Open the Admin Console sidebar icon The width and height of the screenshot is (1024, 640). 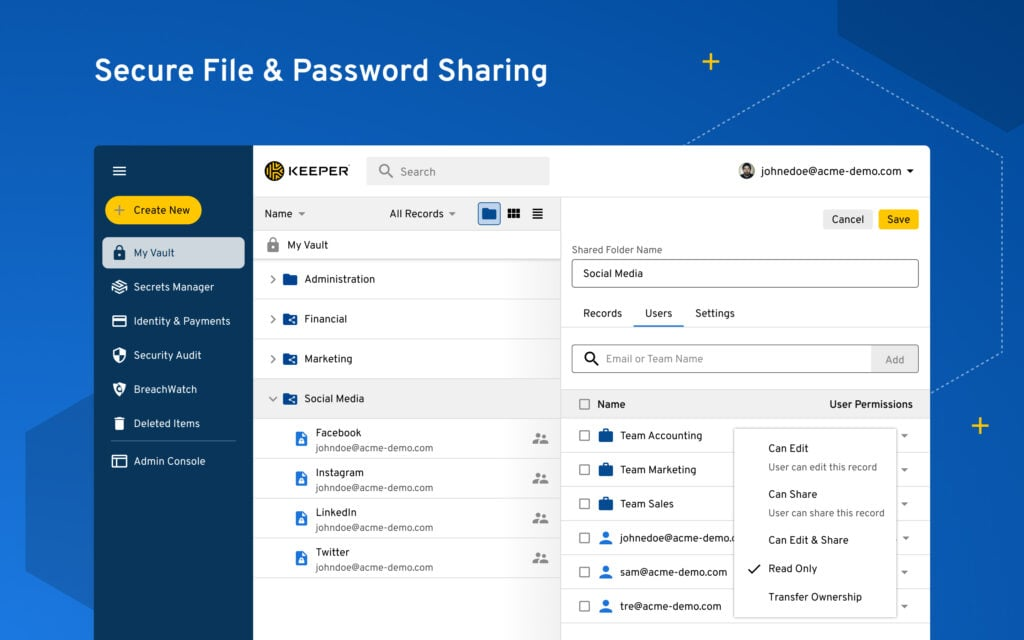(120, 461)
